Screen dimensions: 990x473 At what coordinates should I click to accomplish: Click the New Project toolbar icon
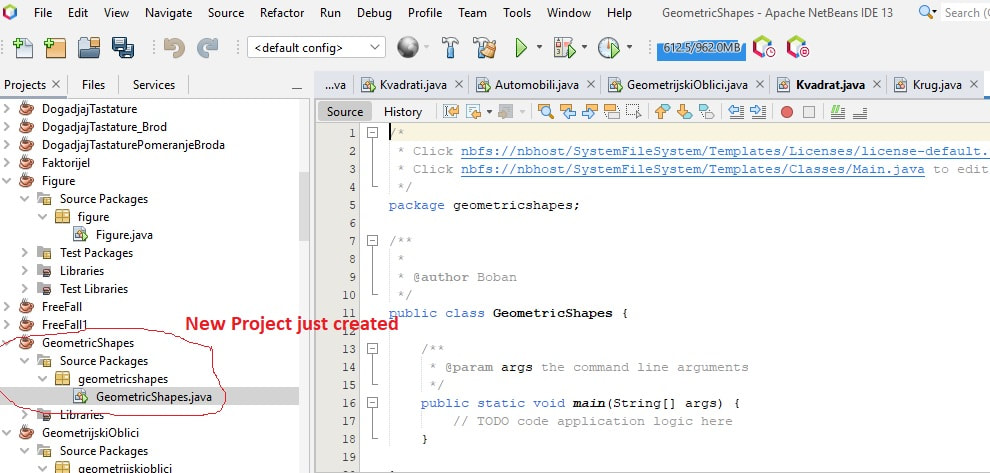(x=55, y=47)
